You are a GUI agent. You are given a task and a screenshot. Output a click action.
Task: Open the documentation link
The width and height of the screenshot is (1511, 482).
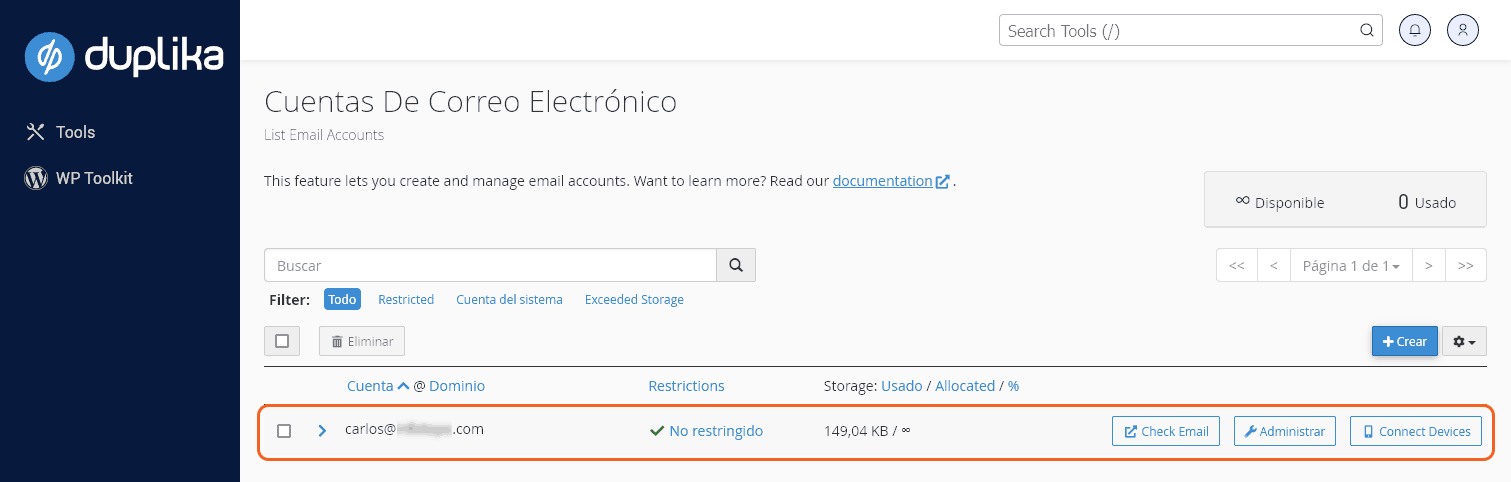click(x=882, y=181)
